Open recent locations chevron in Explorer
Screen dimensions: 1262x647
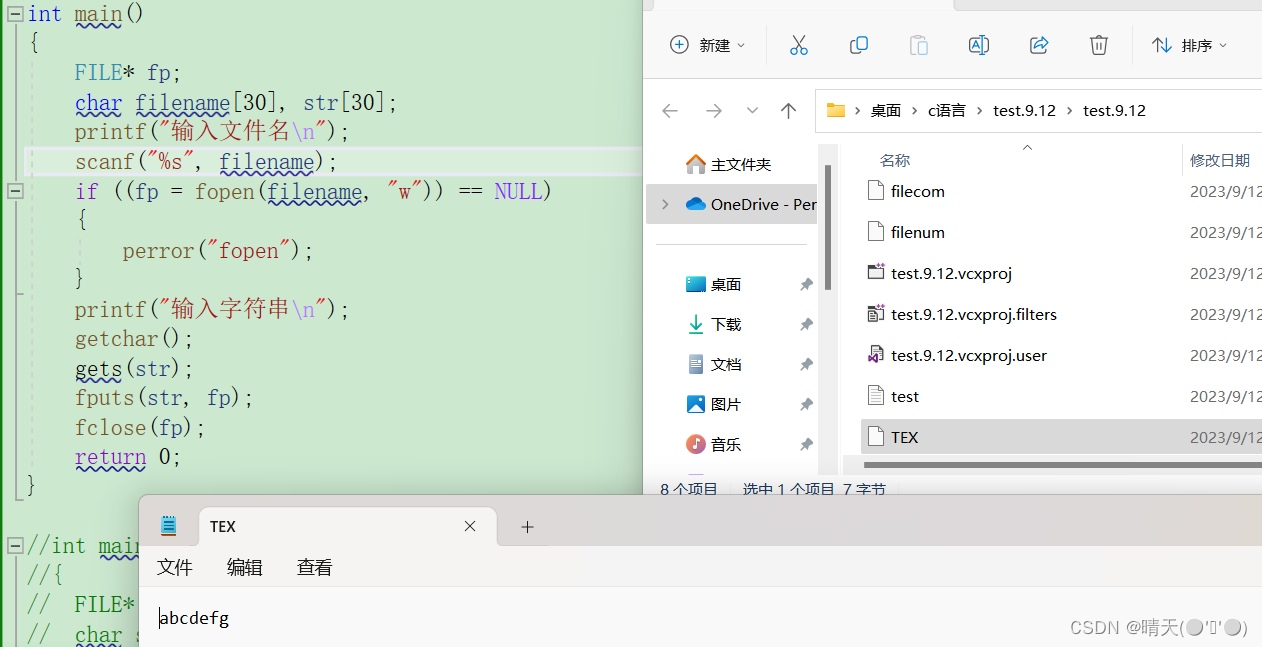point(753,111)
